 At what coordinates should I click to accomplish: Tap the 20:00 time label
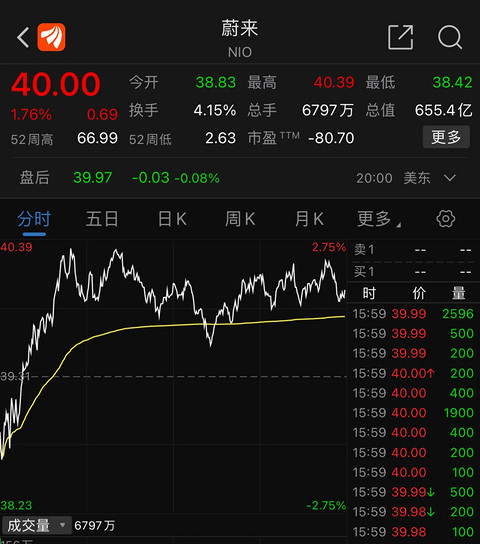click(x=374, y=178)
